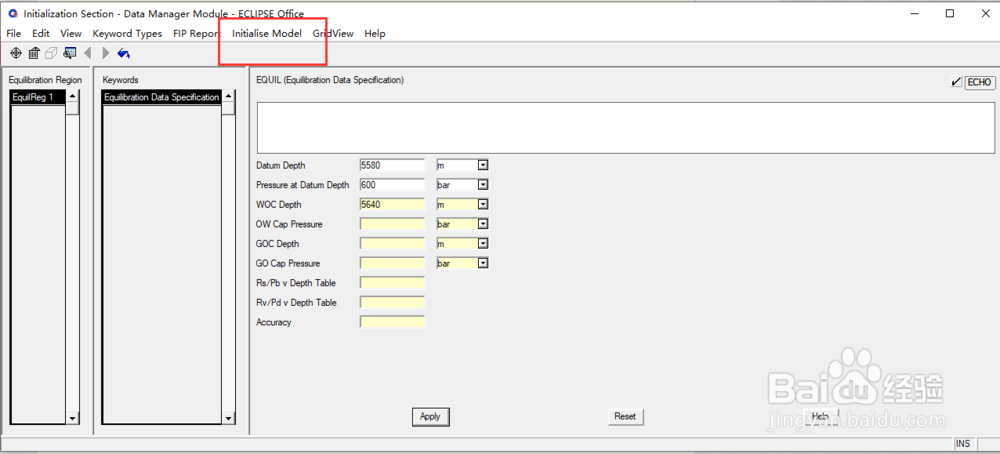
Task: Open the Edit menu
Action: [41, 33]
